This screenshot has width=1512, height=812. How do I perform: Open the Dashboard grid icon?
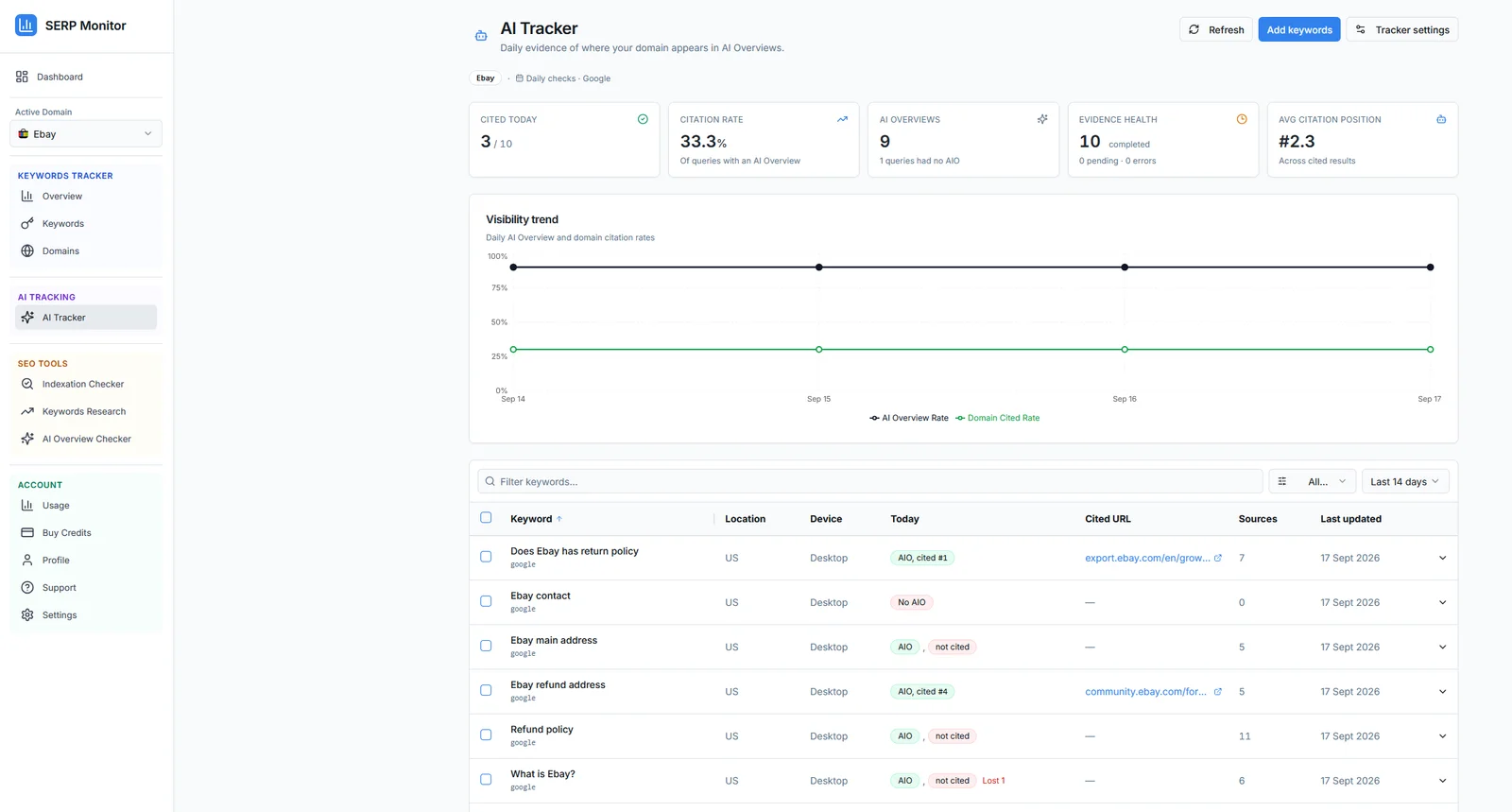pyautogui.click(x=22, y=77)
